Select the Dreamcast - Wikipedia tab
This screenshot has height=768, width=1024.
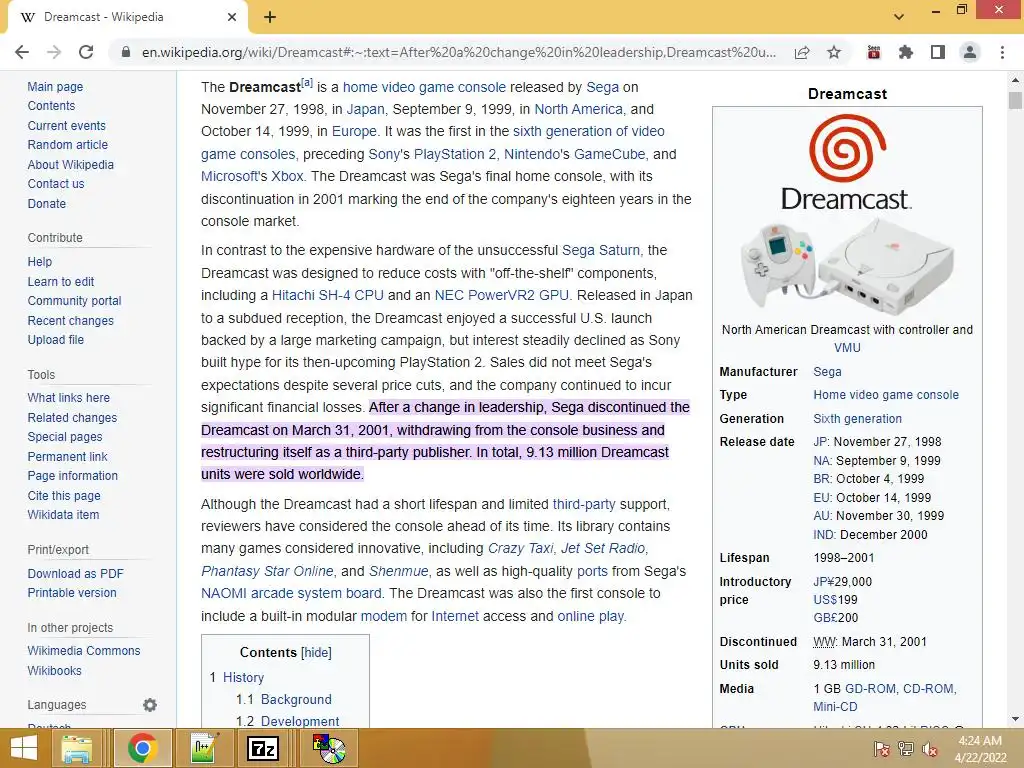pyautogui.click(x=127, y=17)
